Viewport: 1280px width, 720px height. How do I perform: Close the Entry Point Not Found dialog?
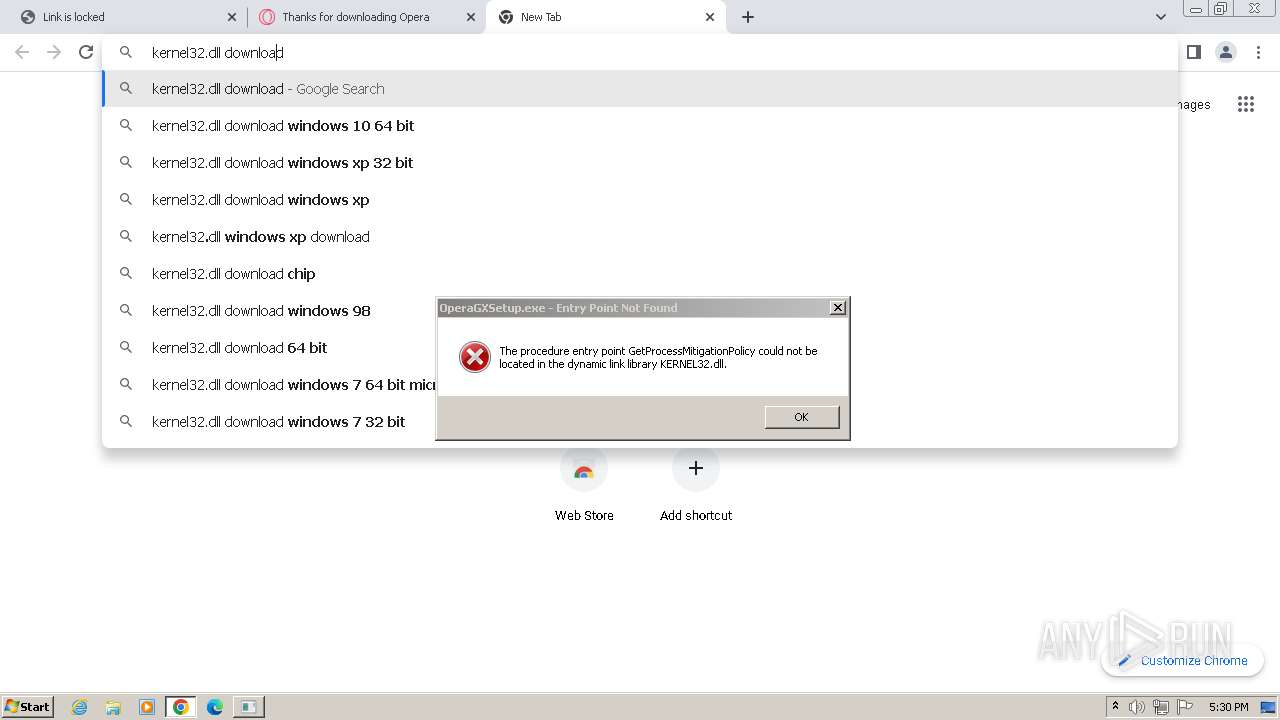click(x=838, y=308)
